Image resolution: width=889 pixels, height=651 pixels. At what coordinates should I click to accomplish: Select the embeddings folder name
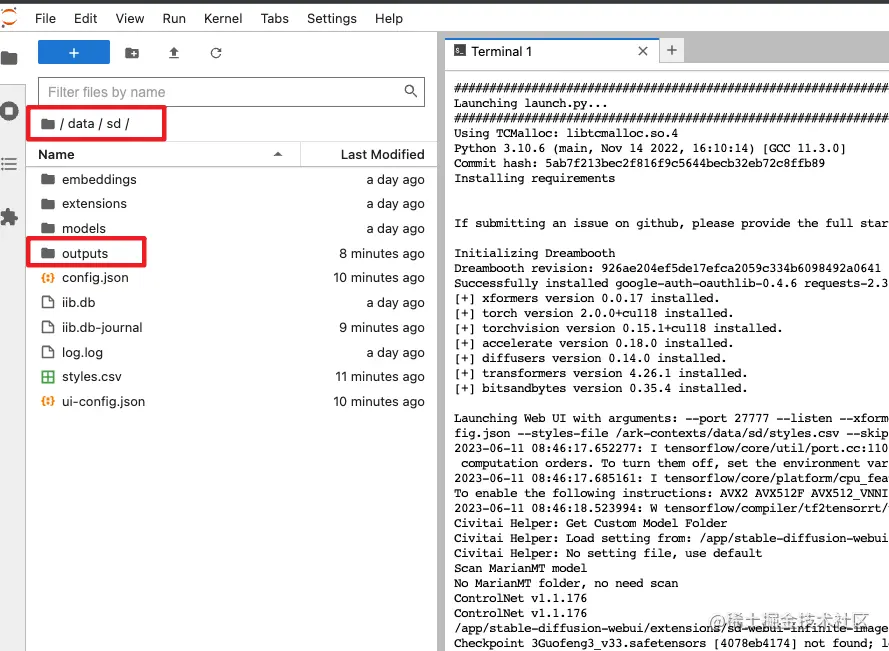tap(99, 179)
